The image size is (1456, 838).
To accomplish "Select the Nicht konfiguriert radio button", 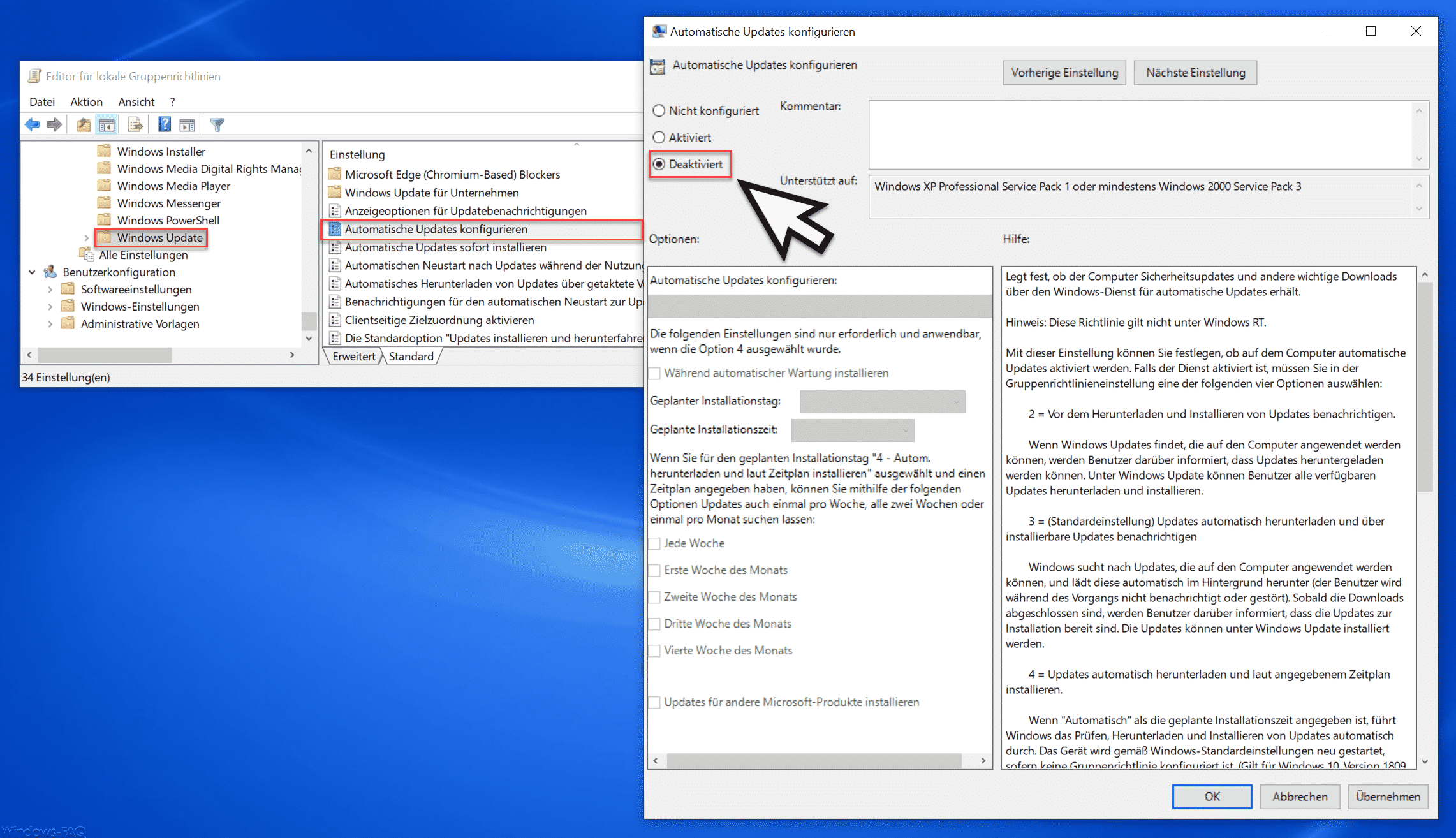I will 661,109.
